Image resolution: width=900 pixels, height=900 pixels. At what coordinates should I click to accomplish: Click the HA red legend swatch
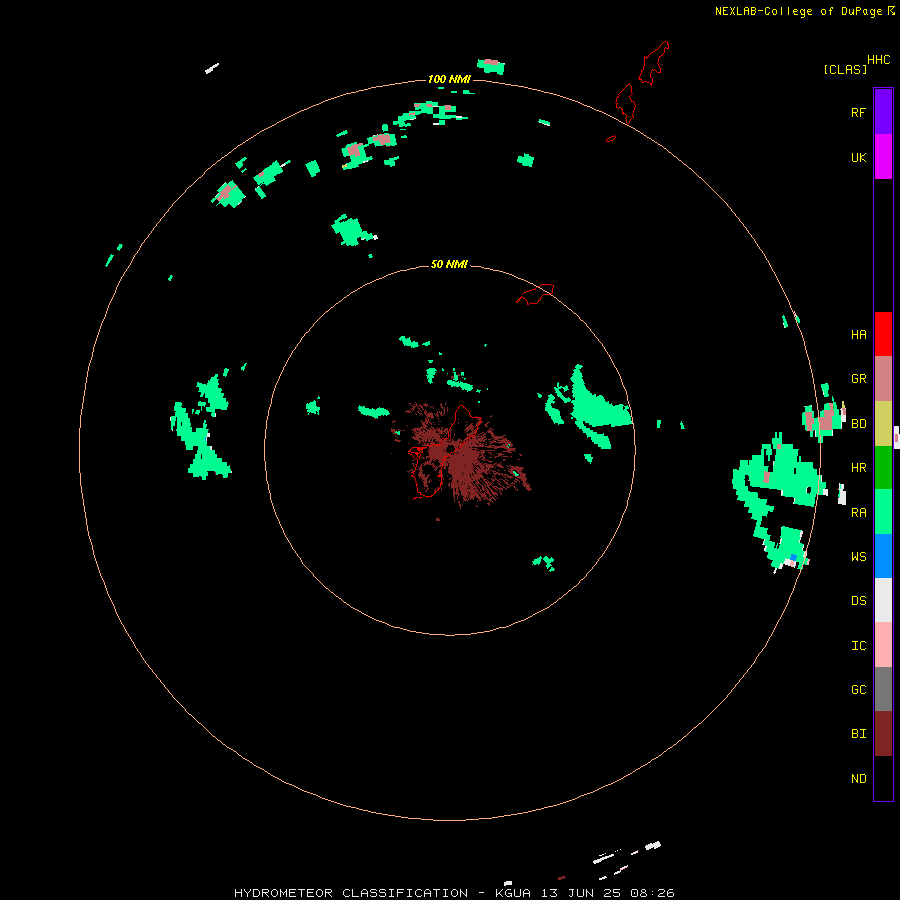(883, 334)
